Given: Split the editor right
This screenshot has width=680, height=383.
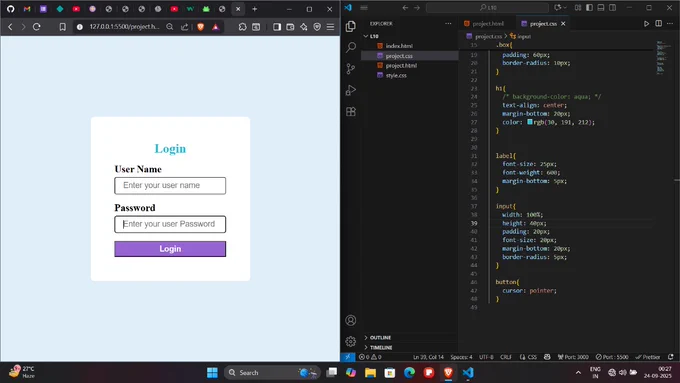Looking at the screenshot, I should click(x=658, y=23).
